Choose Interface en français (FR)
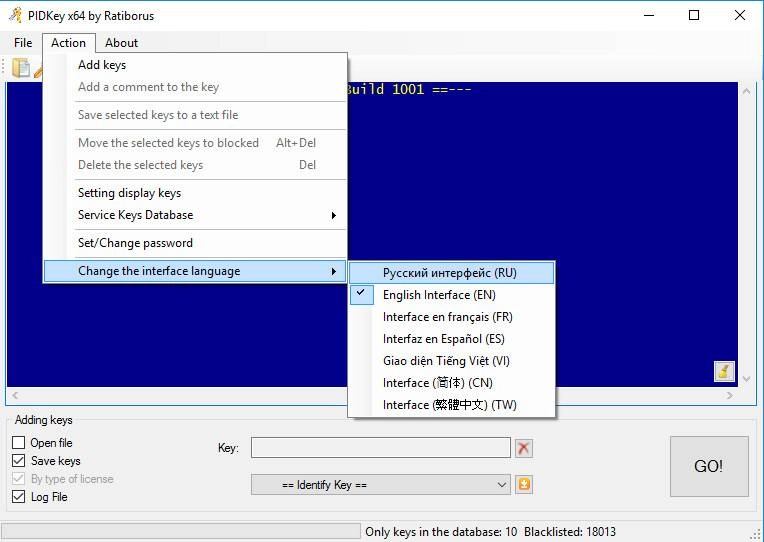 click(x=452, y=317)
